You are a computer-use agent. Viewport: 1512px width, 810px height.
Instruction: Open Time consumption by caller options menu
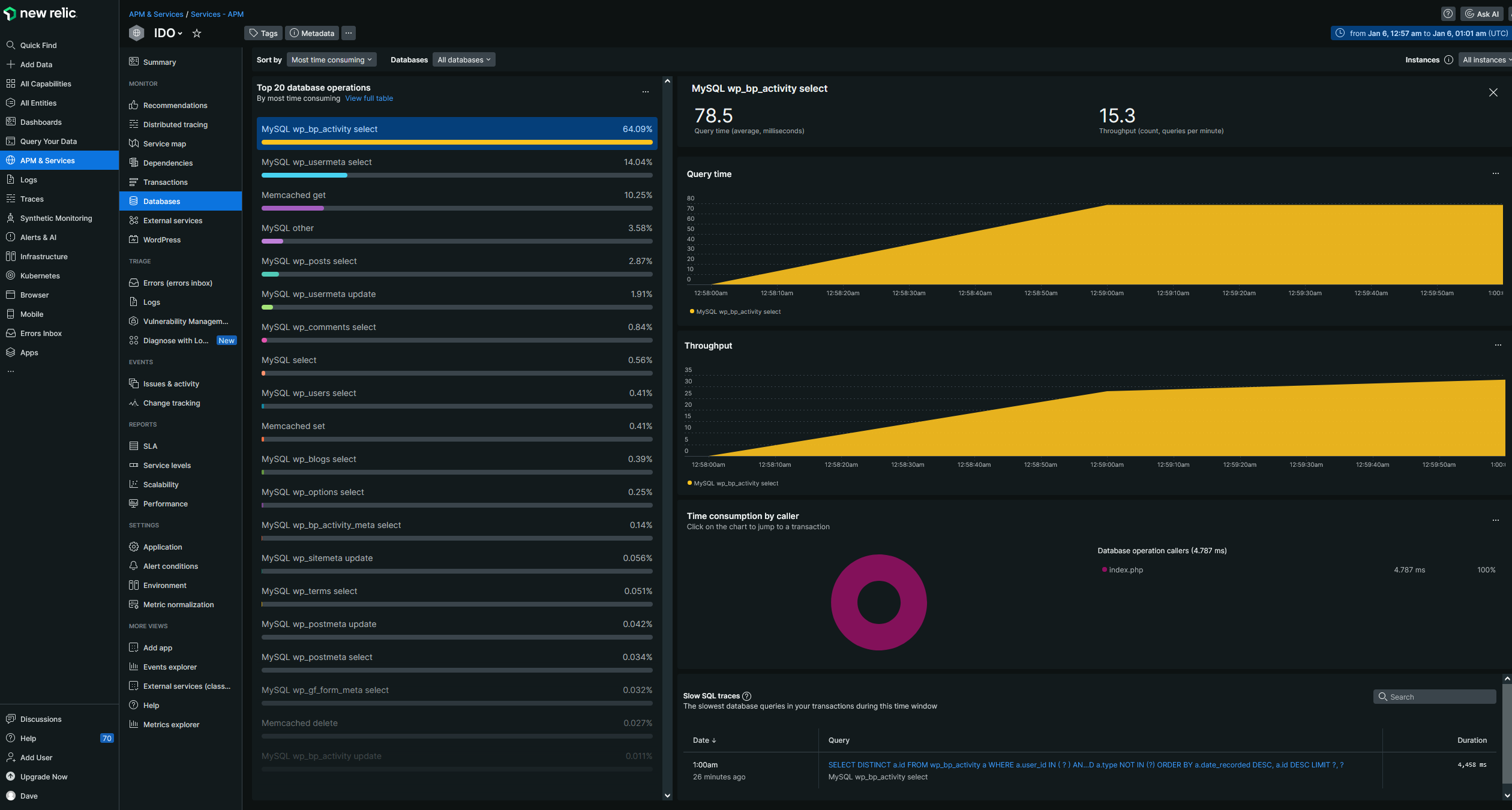[x=1495, y=520]
